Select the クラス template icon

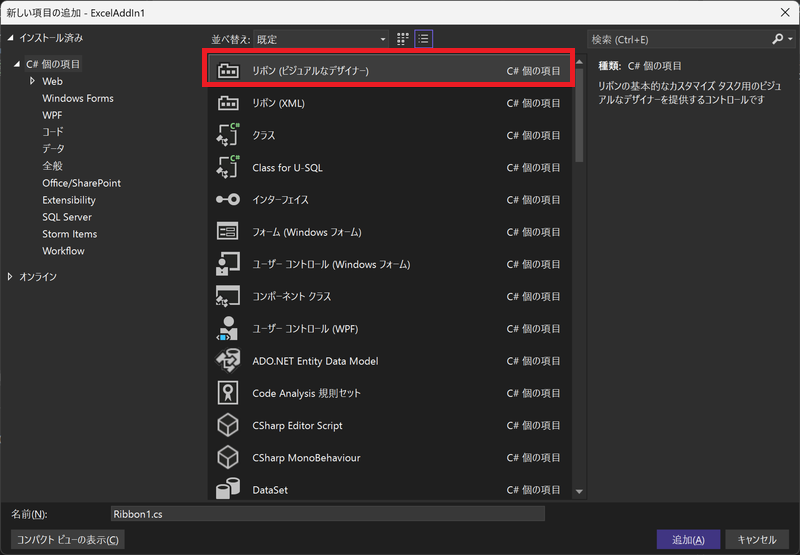228,135
